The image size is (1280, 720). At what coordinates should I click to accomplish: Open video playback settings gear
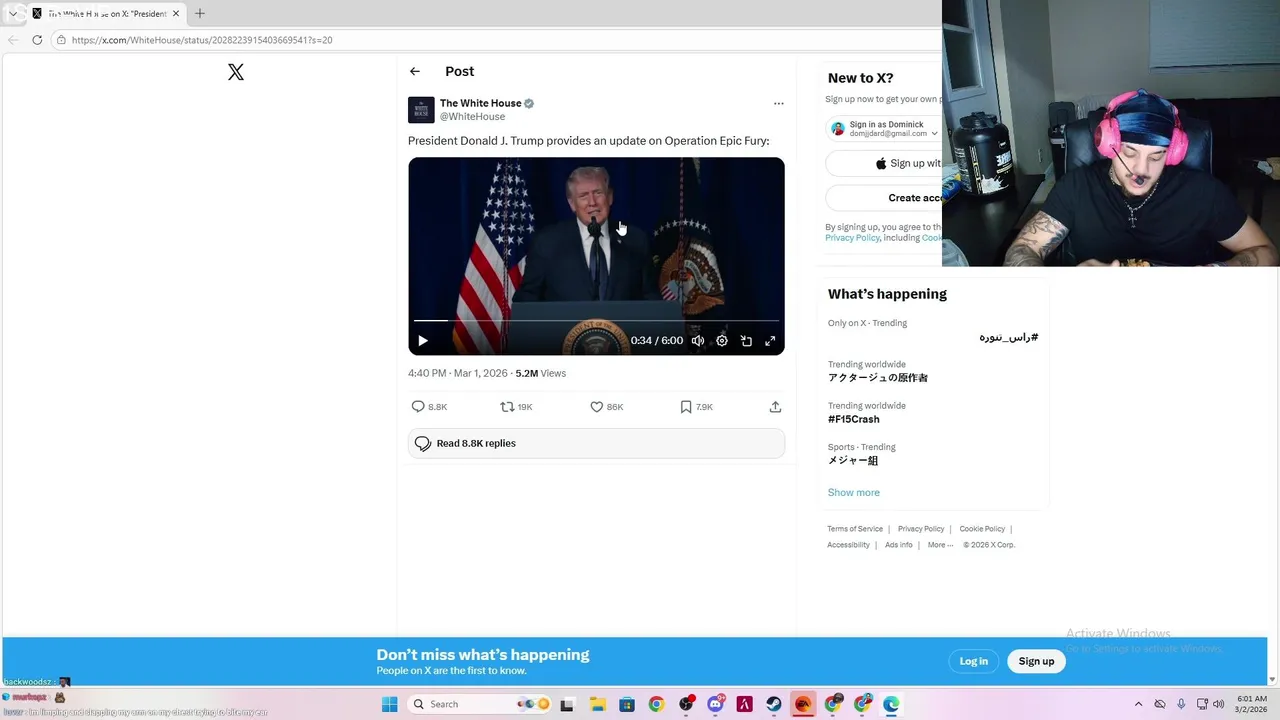tap(722, 341)
